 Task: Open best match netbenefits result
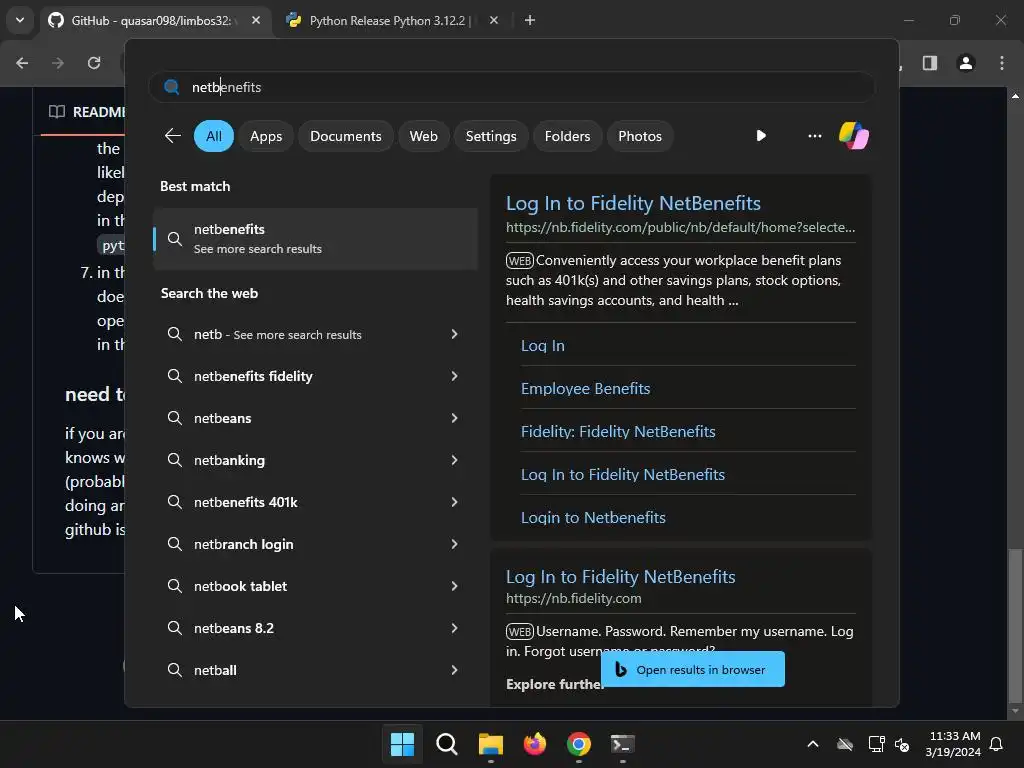point(315,238)
